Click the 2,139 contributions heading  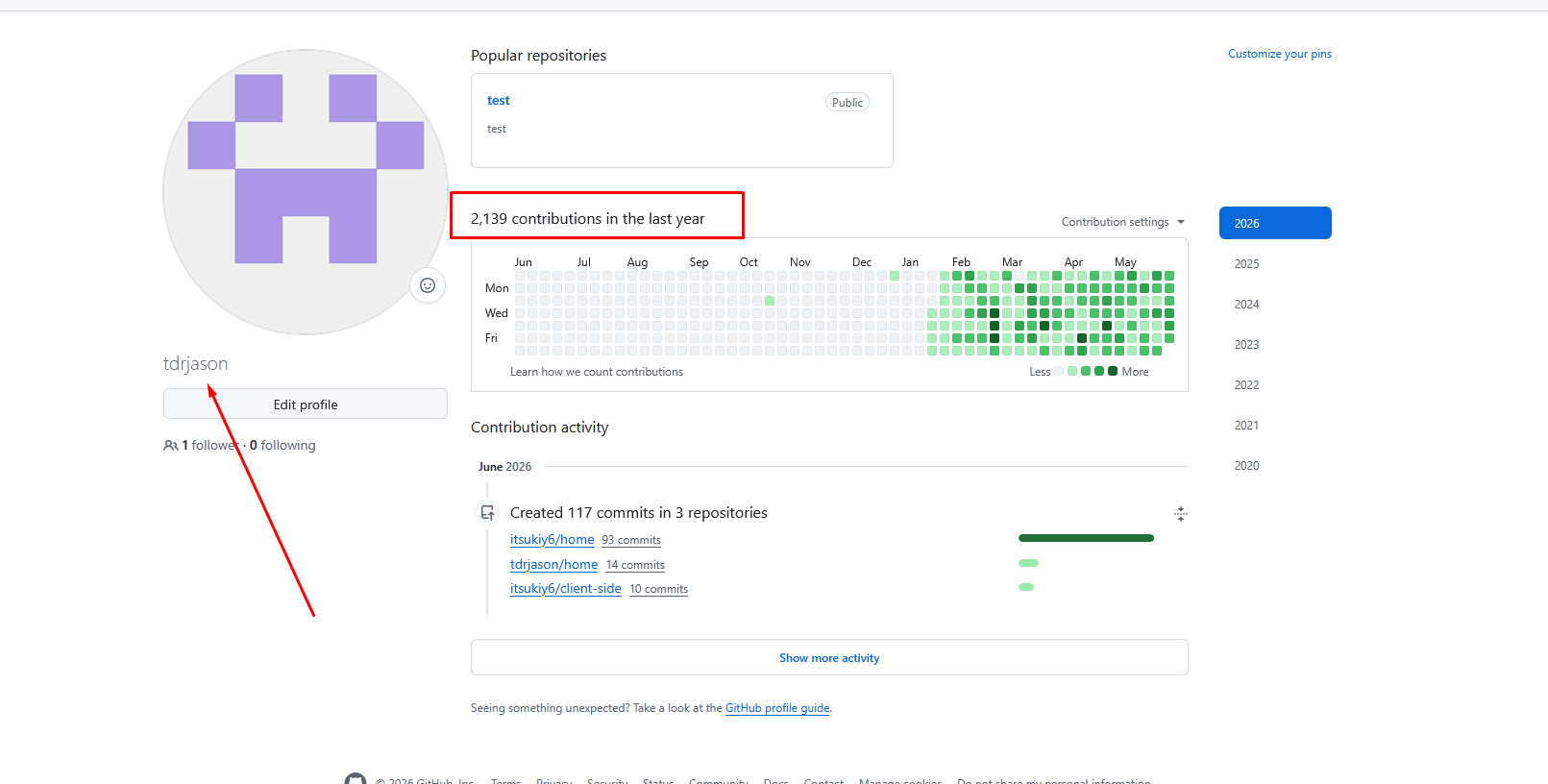point(587,219)
